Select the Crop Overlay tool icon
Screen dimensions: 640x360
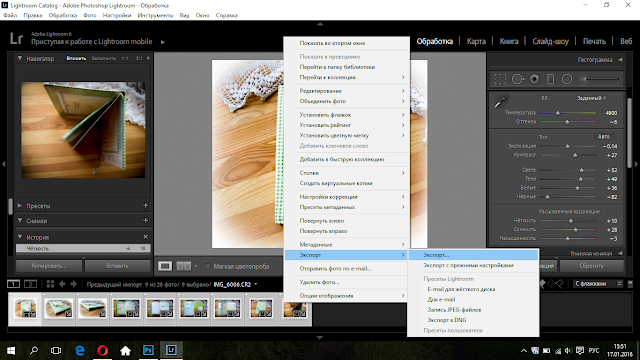tap(500, 79)
